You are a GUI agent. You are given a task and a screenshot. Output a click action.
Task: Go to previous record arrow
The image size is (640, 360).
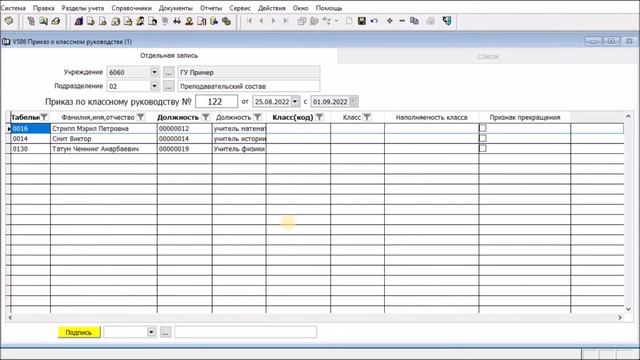(x=261, y=21)
